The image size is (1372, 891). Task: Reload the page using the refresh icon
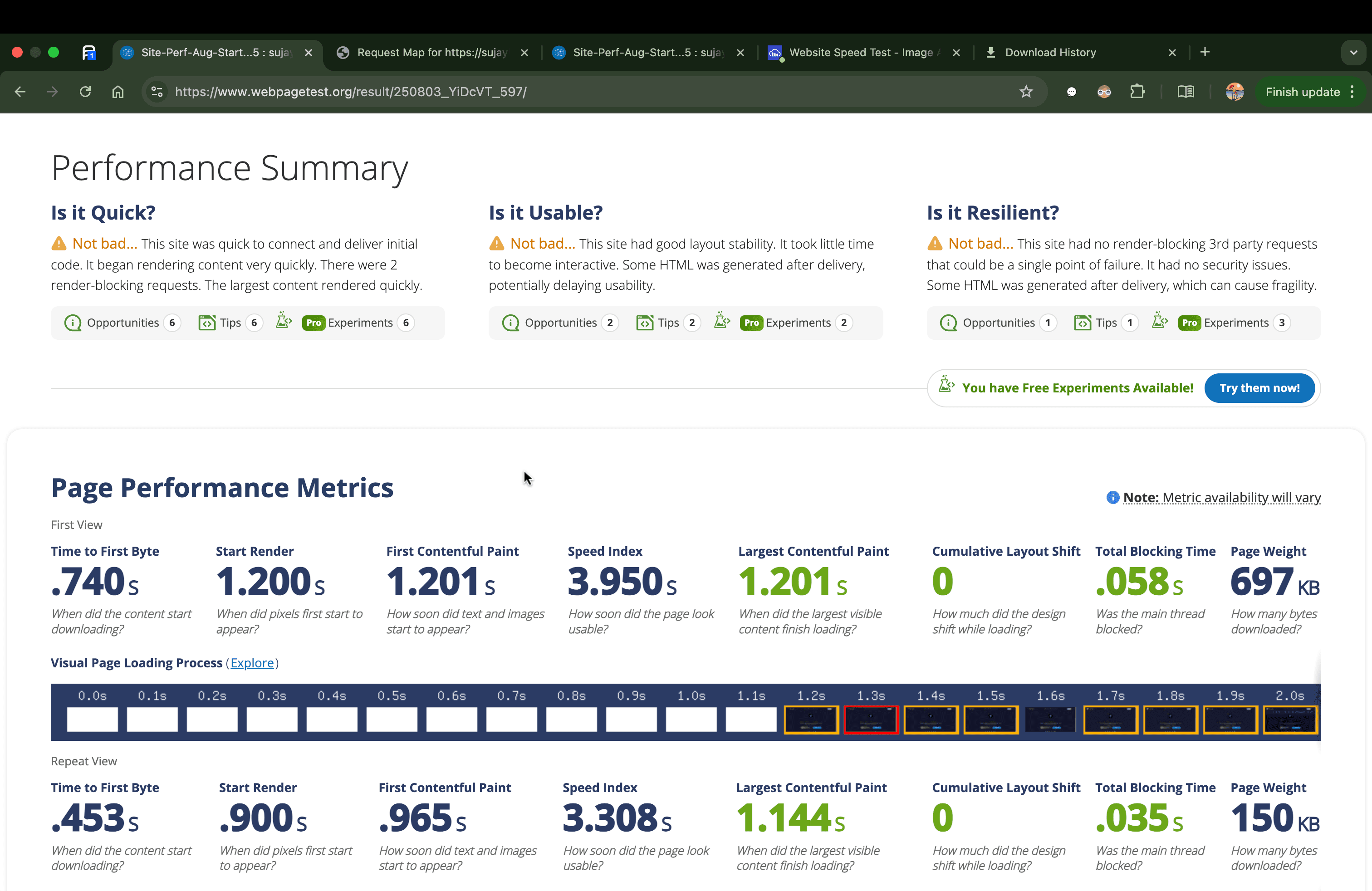coord(85,92)
